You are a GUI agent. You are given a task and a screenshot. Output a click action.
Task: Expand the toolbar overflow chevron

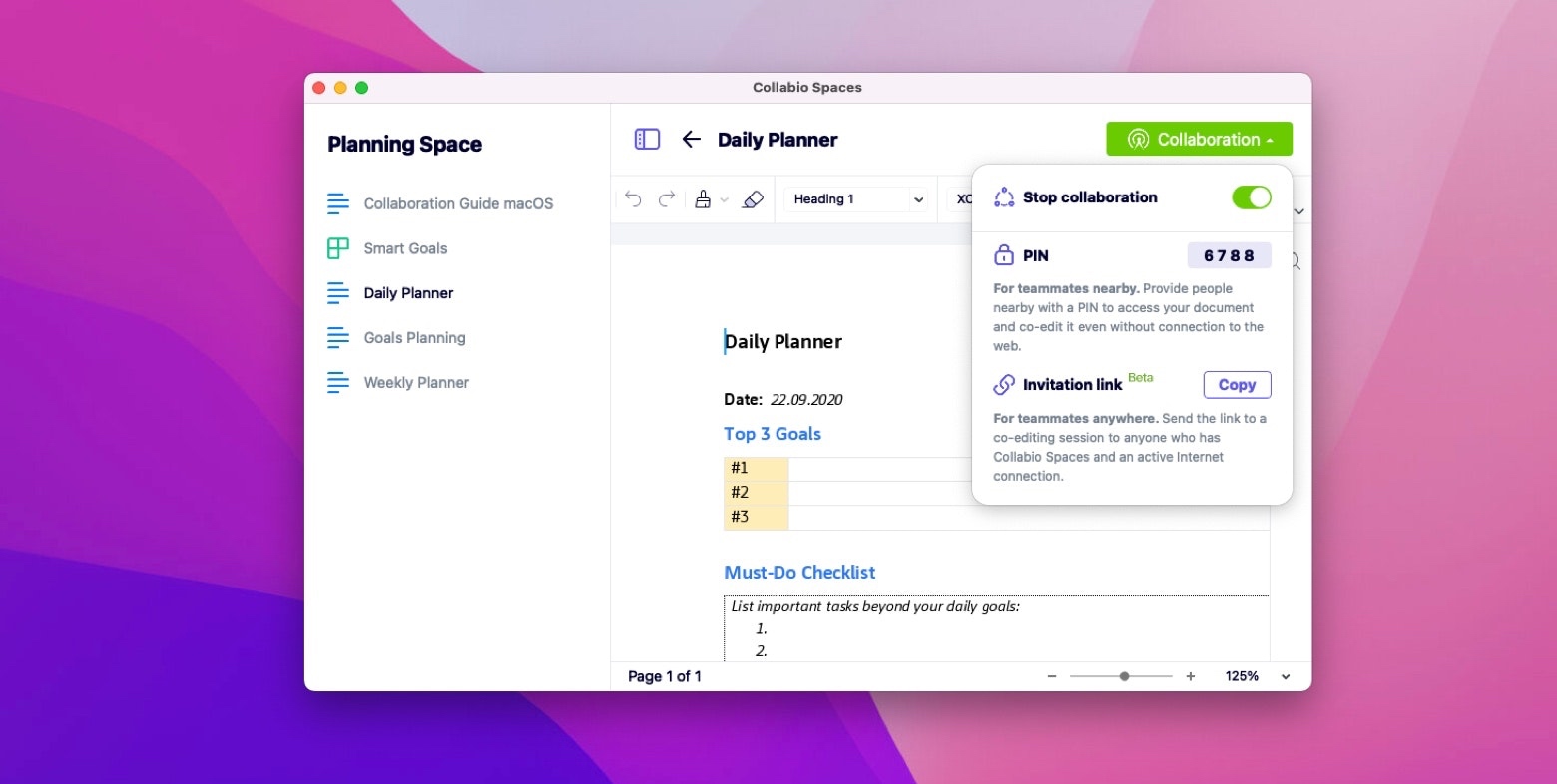click(1298, 211)
